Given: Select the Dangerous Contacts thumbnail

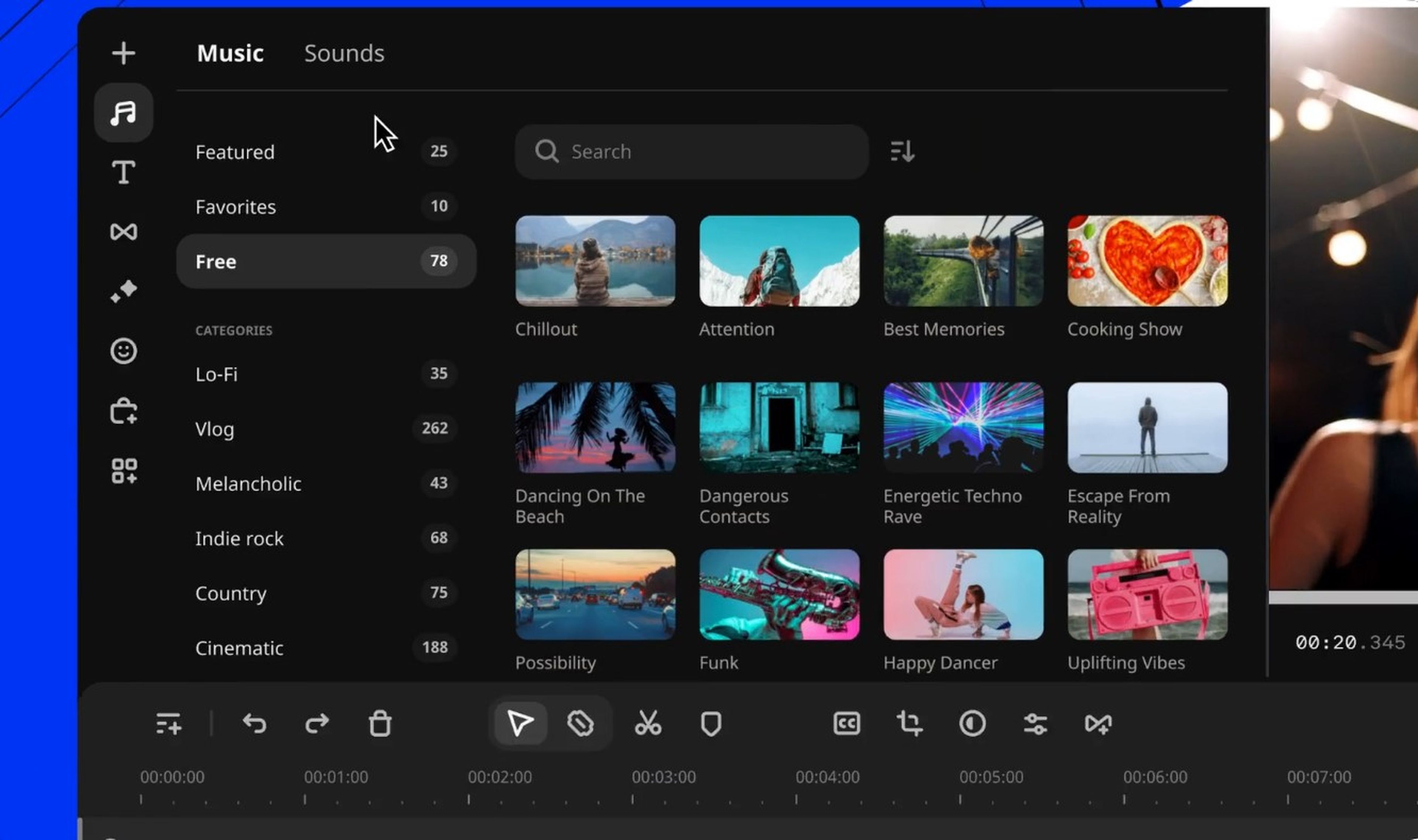Looking at the screenshot, I should (779, 427).
